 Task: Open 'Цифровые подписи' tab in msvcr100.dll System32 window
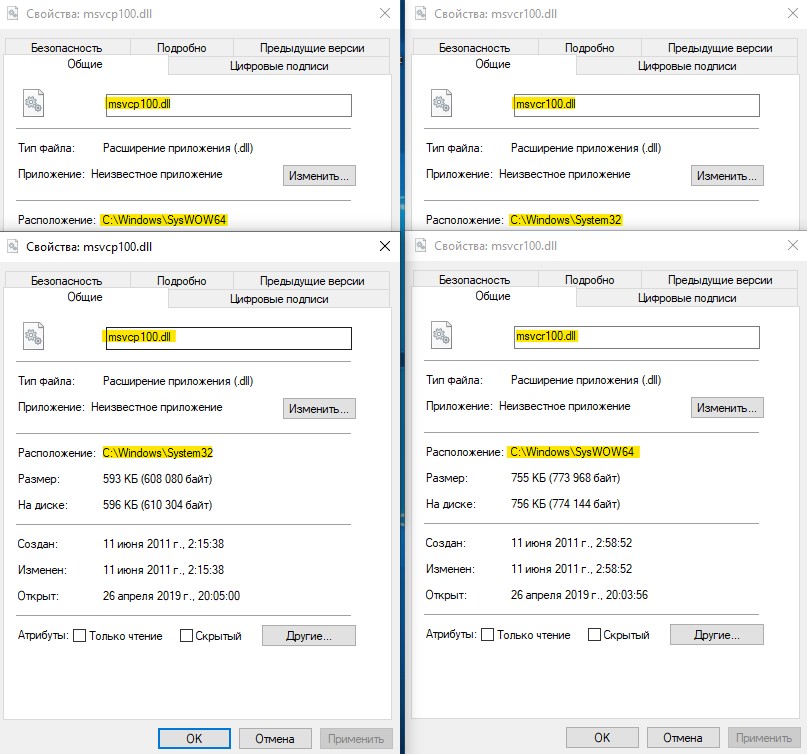tap(687, 66)
